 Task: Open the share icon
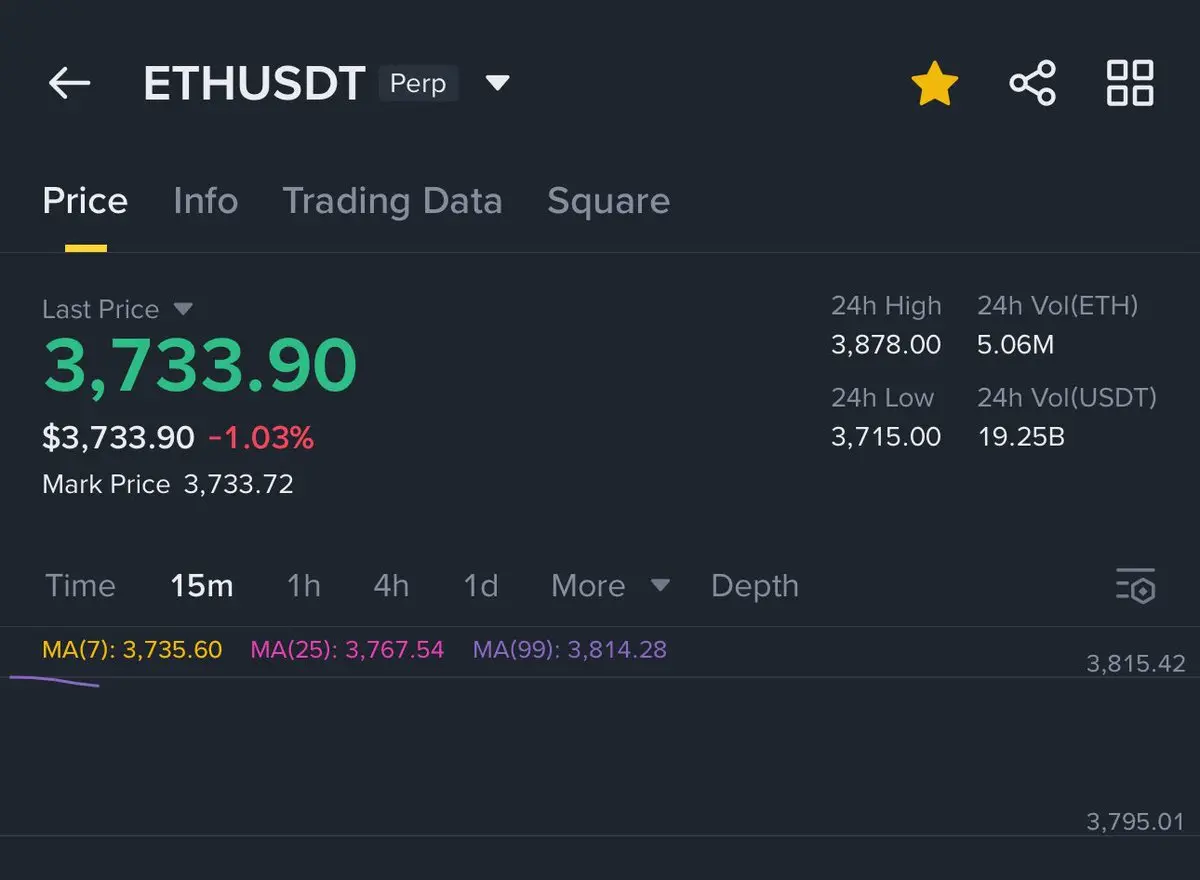click(1032, 83)
